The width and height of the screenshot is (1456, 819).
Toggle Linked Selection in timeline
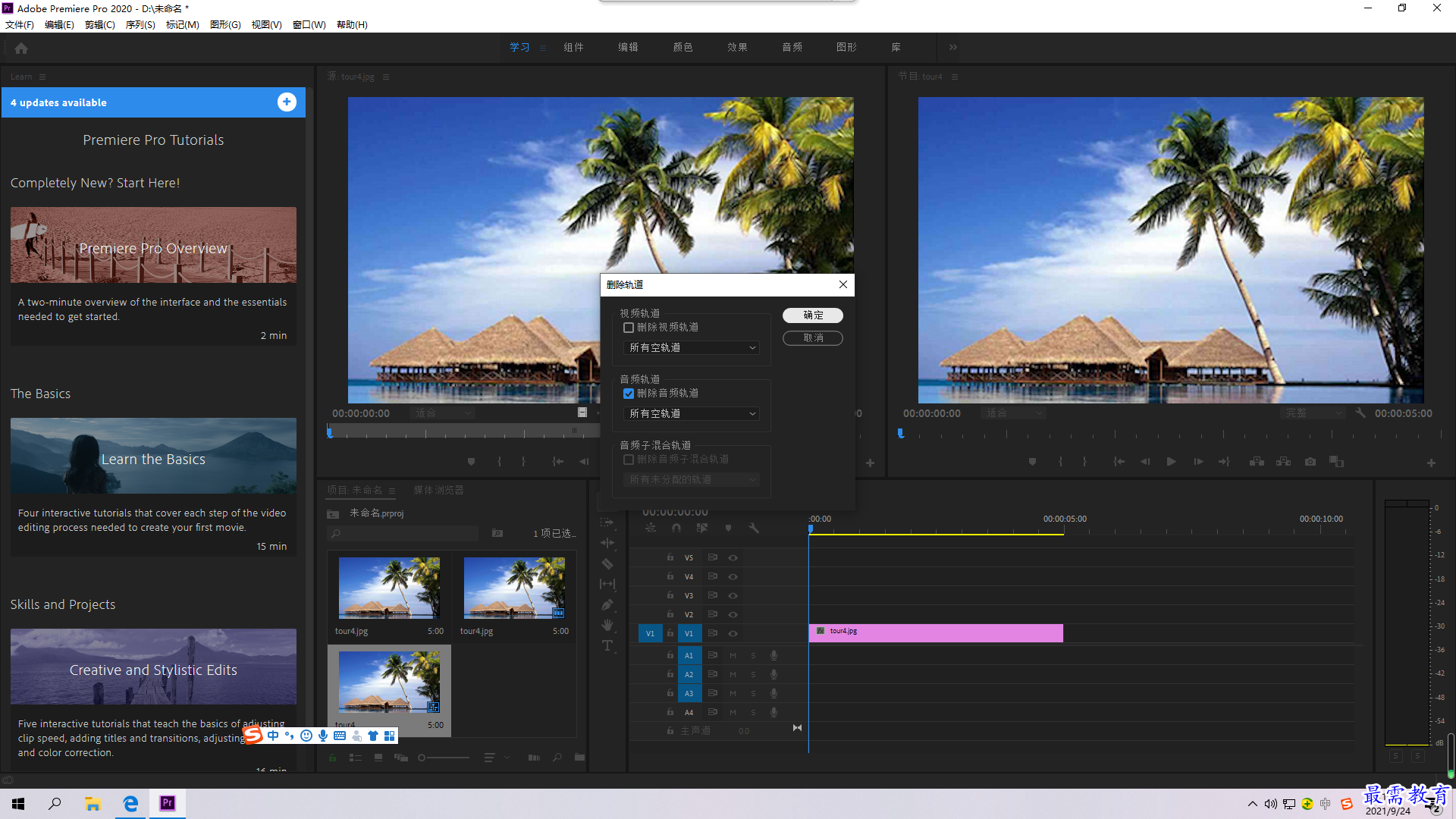[x=702, y=528]
